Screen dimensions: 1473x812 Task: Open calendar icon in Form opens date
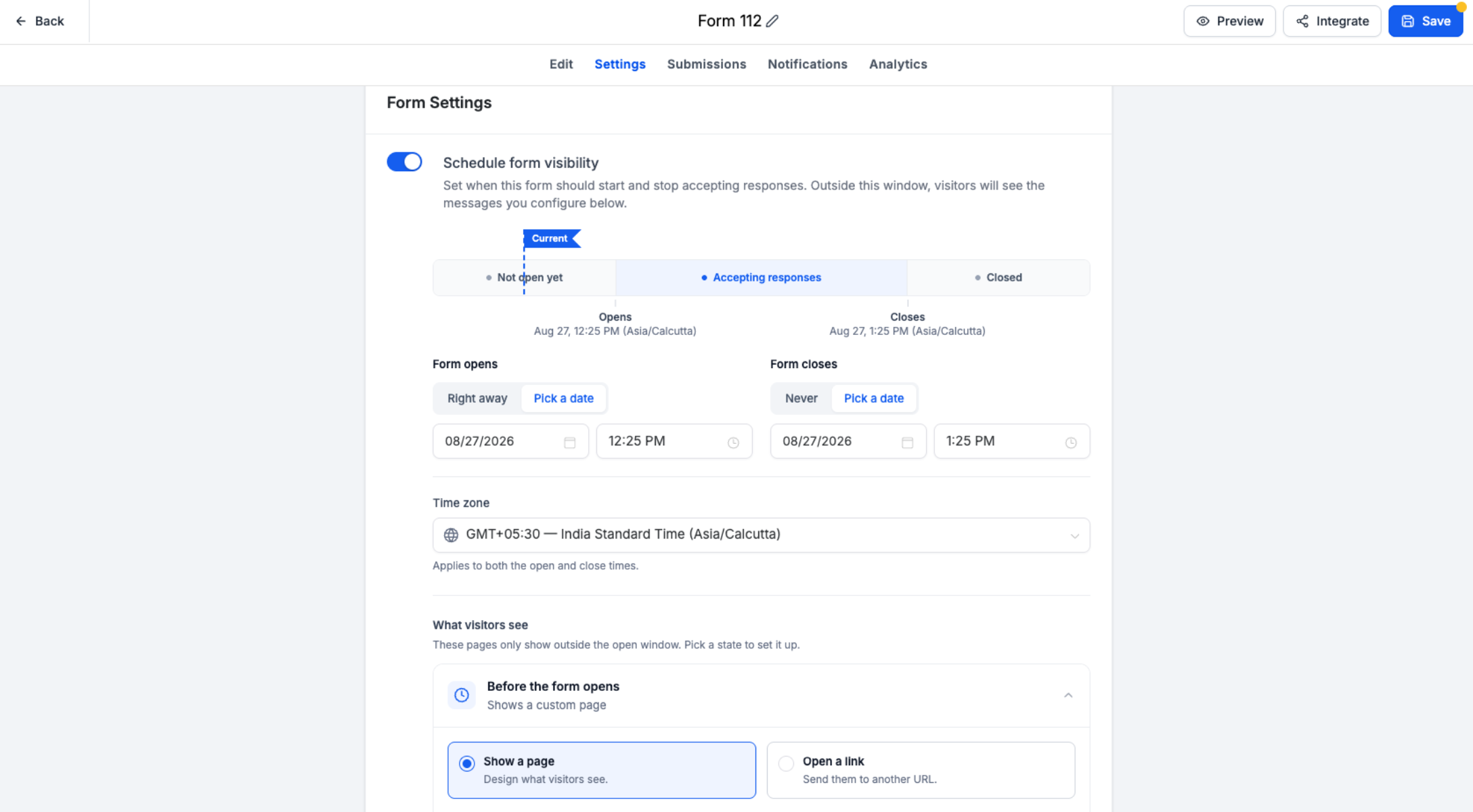[570, 442]
